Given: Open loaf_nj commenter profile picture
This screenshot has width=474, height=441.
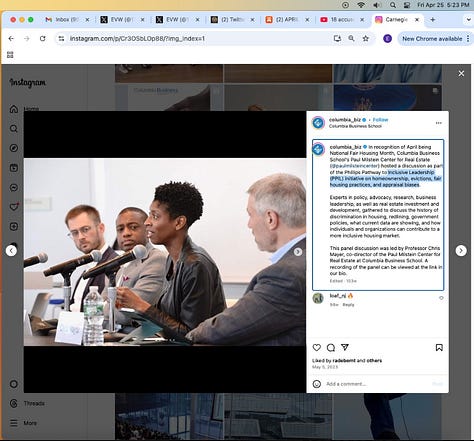Looking at the screenshot, I should (x=318, y=298).
